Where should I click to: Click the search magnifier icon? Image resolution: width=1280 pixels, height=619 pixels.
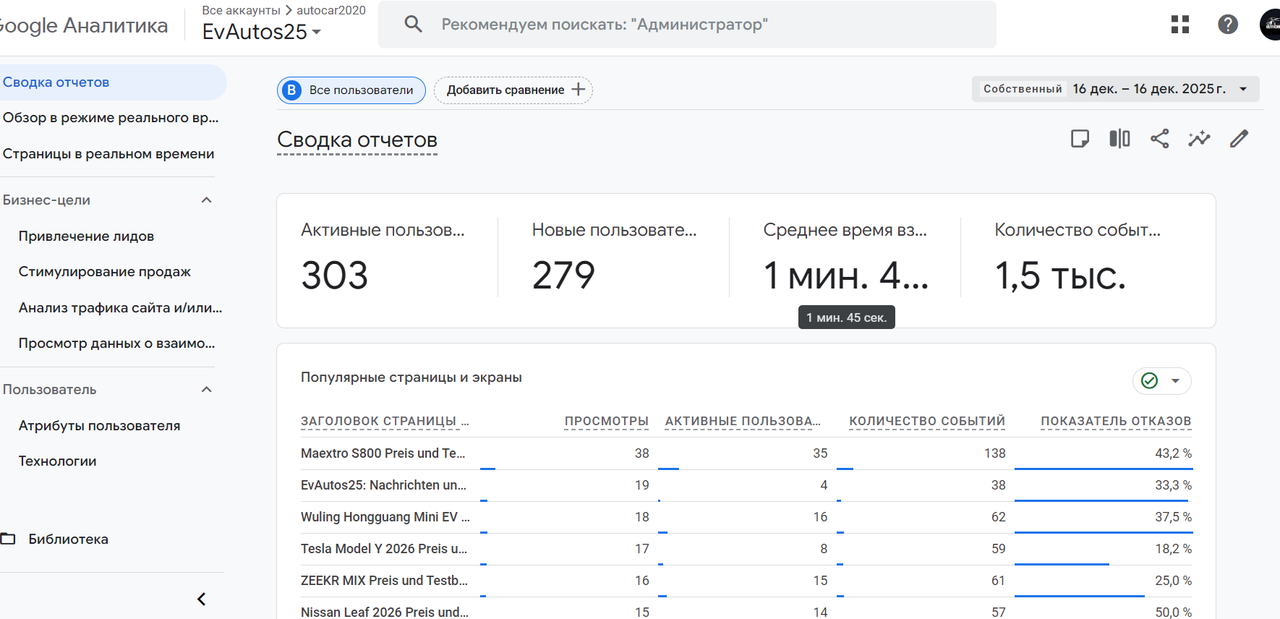click(x=413, y=24)
